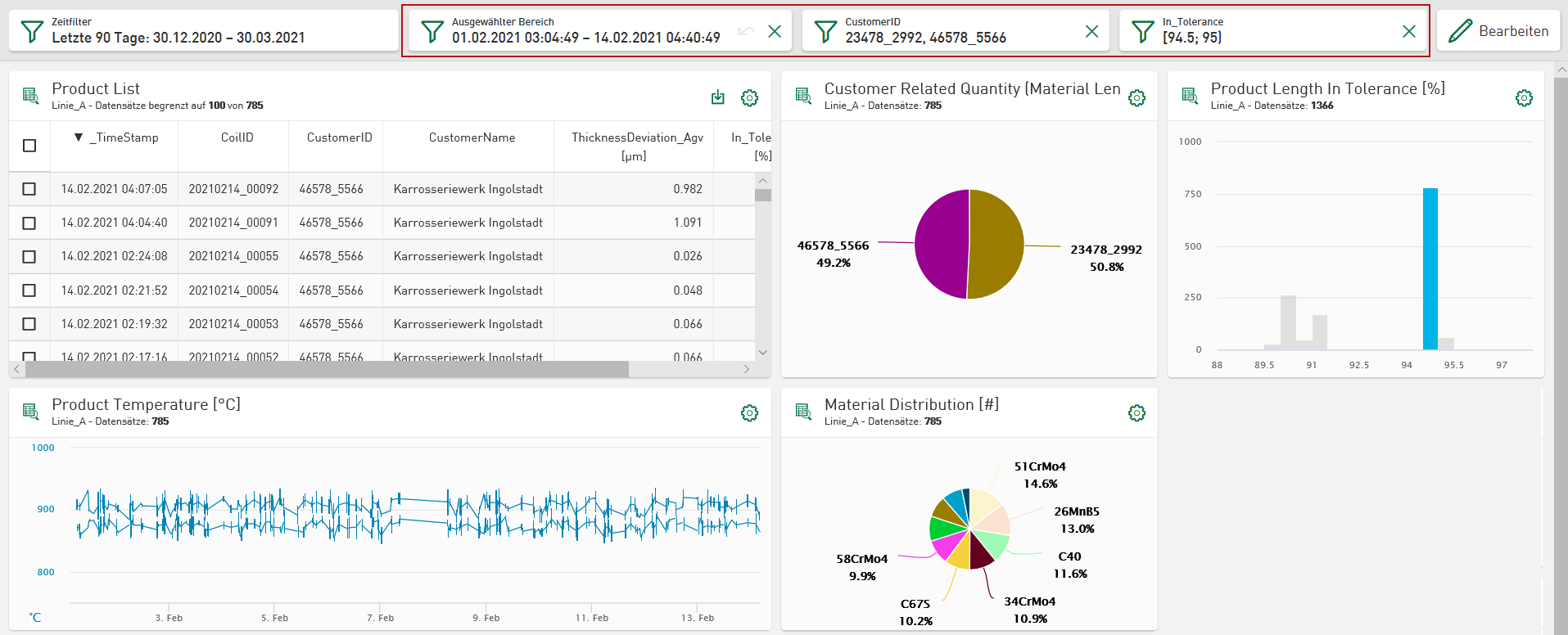
Task: Sort by the _TimeStamp column arrow
Action: [79, 137]
